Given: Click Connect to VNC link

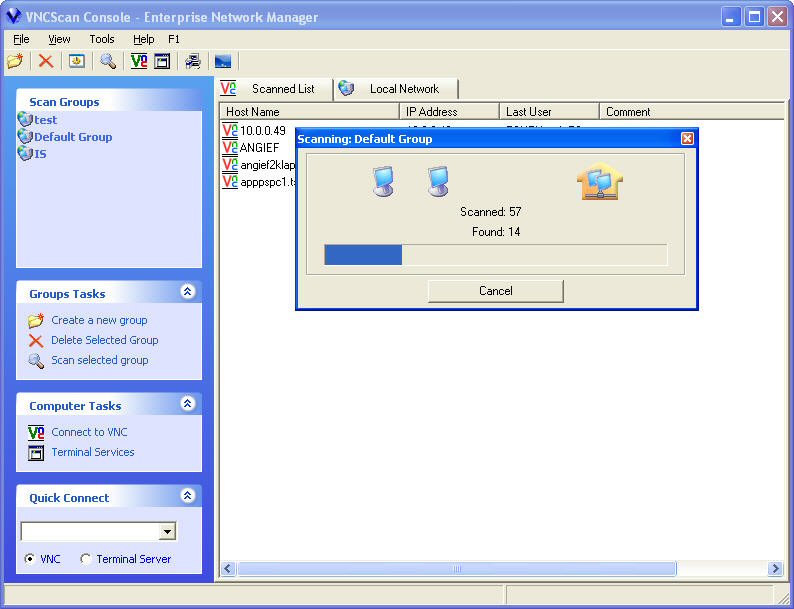Looking at the screenshot, I should 89,432.
